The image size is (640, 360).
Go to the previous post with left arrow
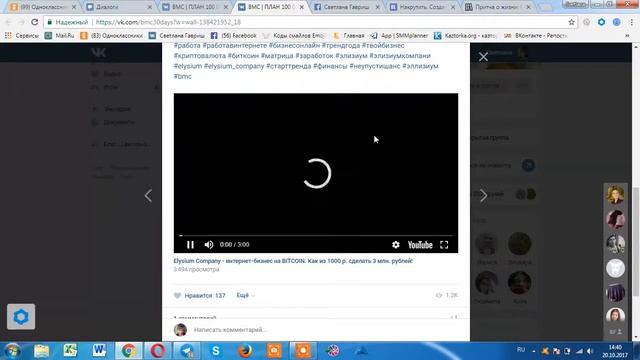[148, 196]
